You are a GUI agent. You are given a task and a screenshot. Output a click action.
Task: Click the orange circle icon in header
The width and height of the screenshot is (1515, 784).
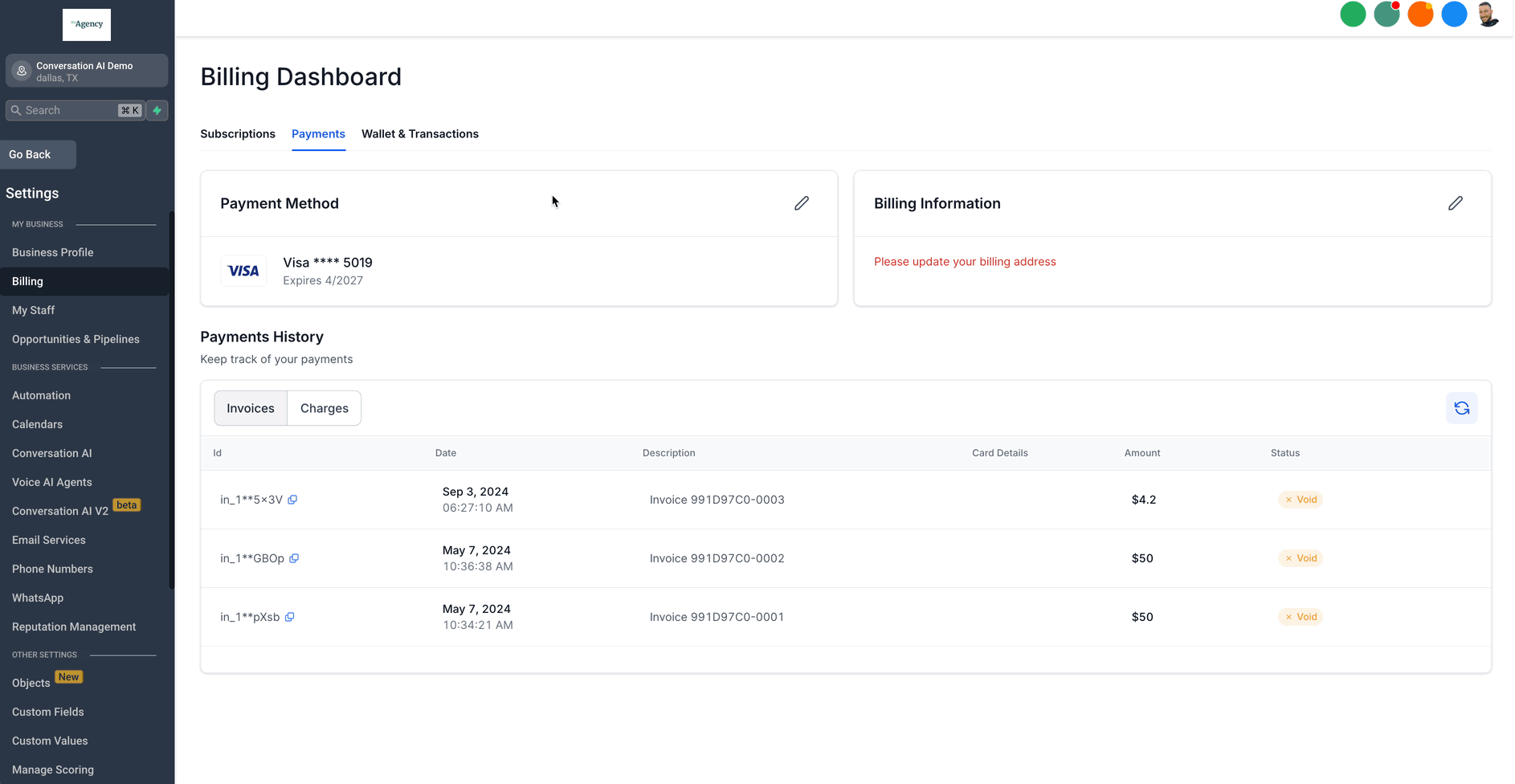pyautogui.click(x=1420, y=14)
